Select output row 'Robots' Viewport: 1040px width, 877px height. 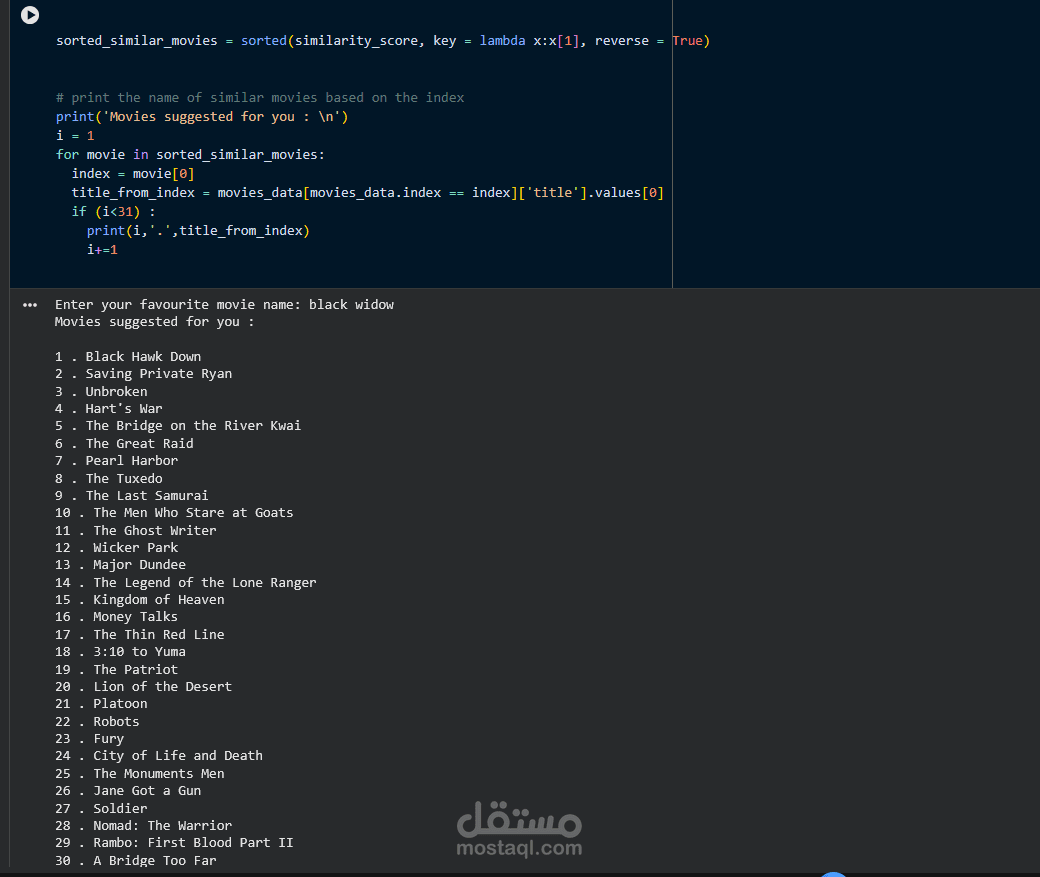[x=97, y=722]
